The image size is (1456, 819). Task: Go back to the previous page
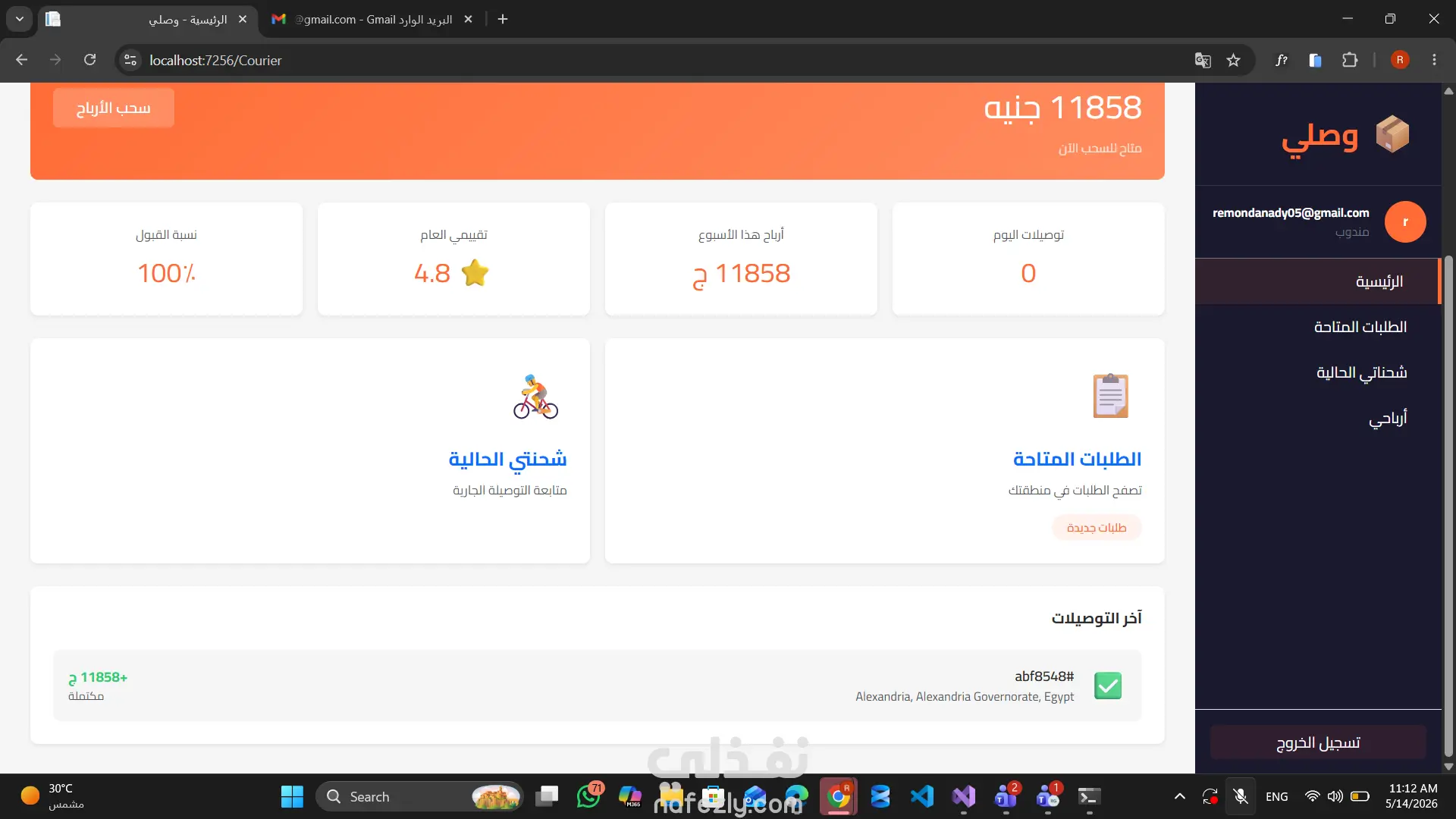(x=21, y=60)
